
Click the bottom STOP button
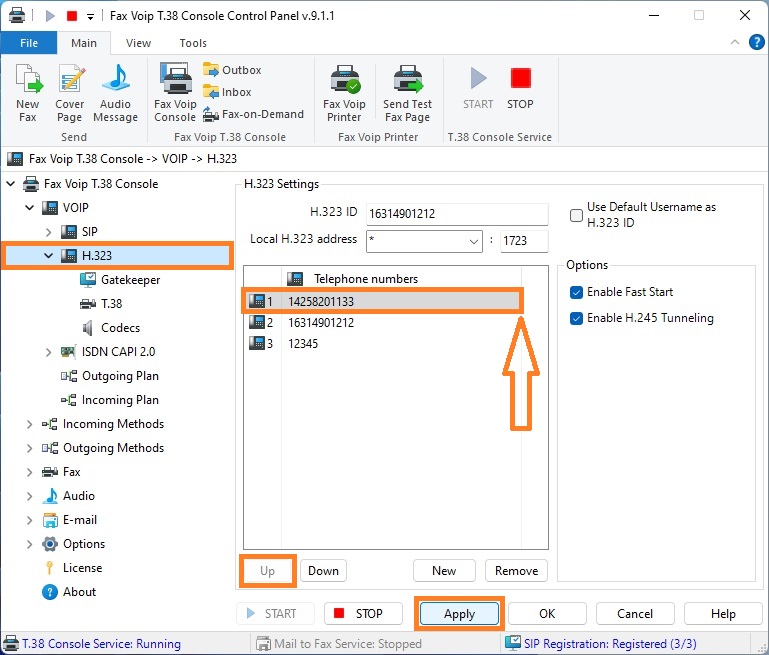click(363, 614)
